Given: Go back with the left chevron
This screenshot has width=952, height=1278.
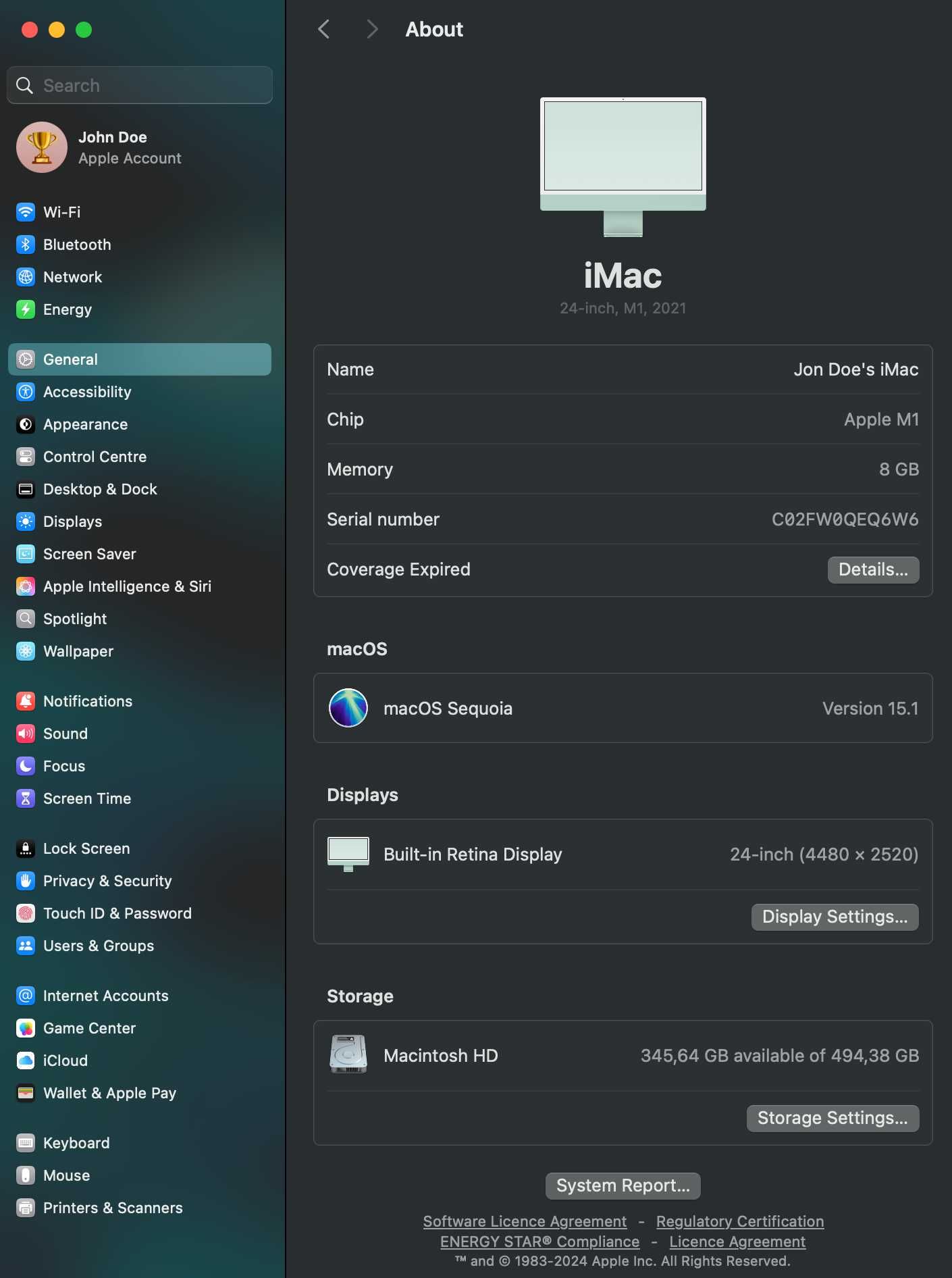Looking at the screenshot, I should pyautogui.click(x=324, y=29).
